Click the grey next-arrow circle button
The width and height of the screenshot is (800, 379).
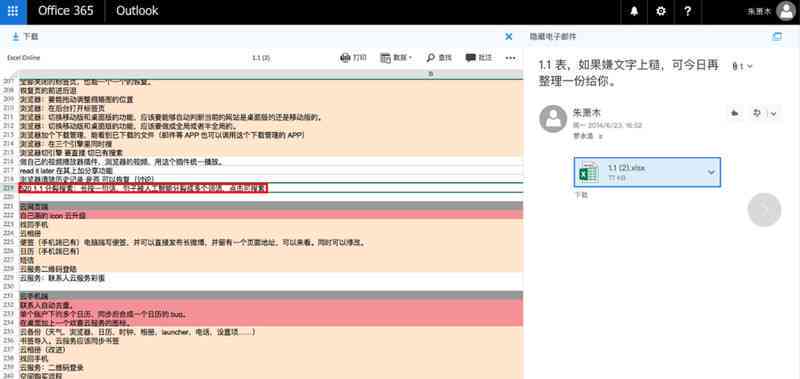tap(764, 210)
